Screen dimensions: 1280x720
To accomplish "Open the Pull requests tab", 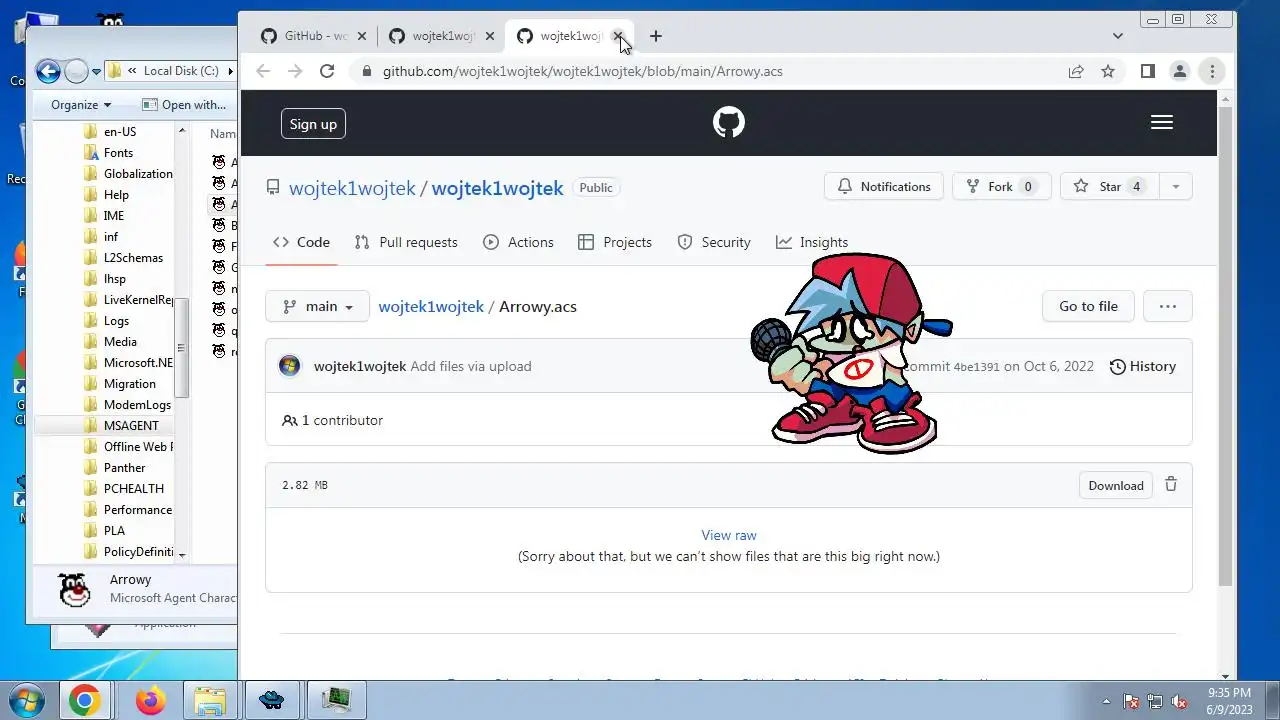I will tap(406, 242).
